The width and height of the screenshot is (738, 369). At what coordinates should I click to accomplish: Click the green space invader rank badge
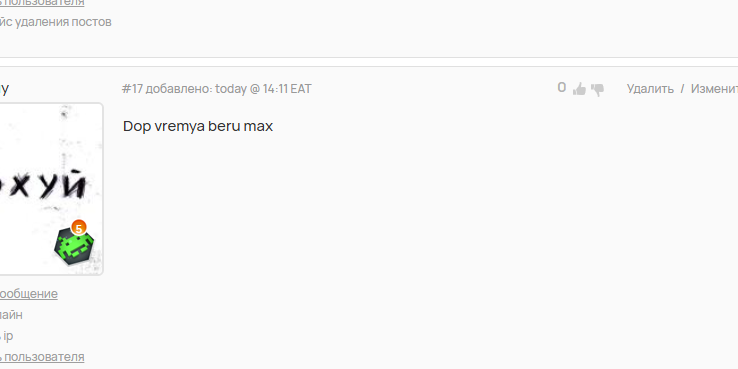74,245
